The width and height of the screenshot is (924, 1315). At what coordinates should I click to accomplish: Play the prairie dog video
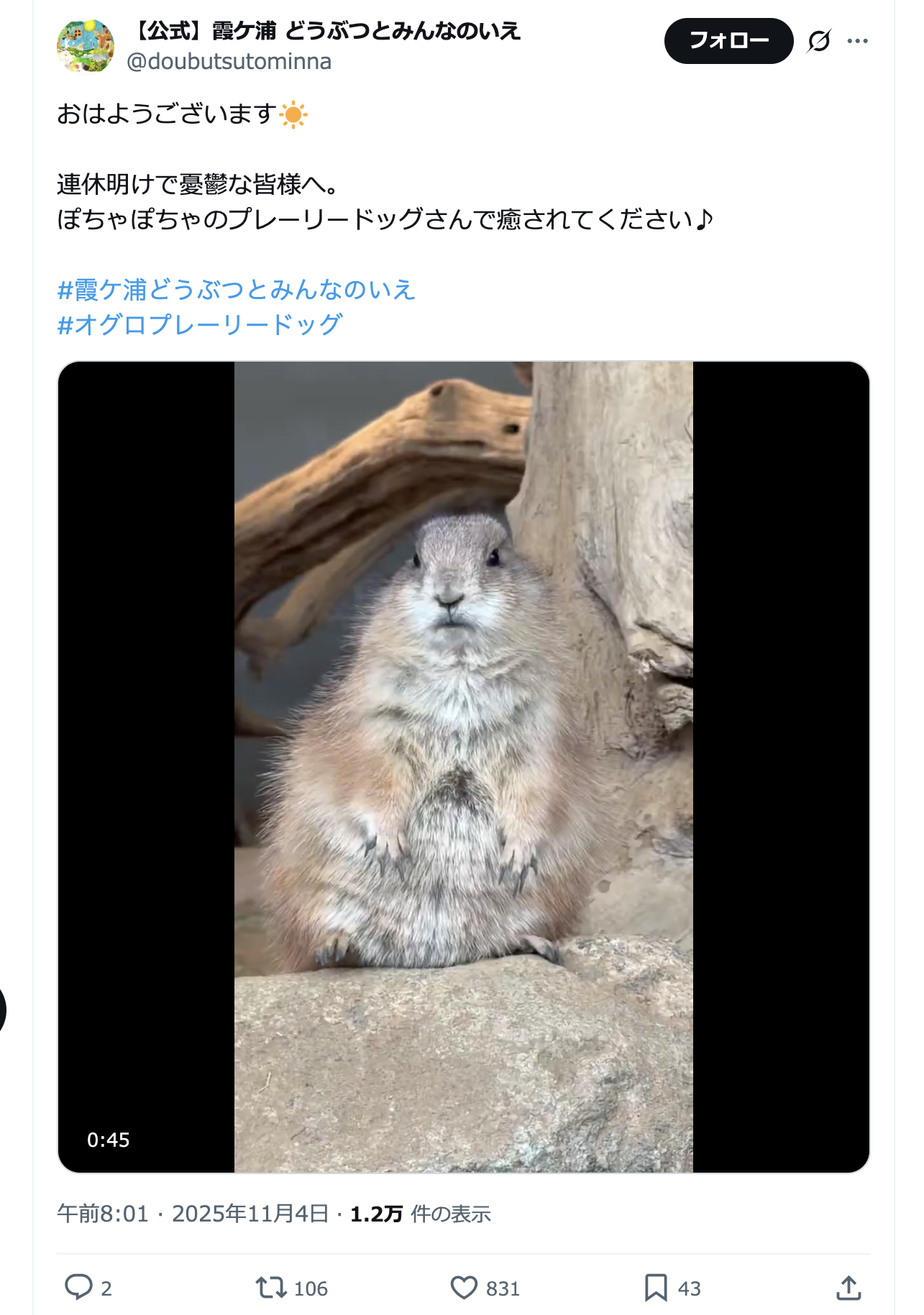tap(464, 766)
